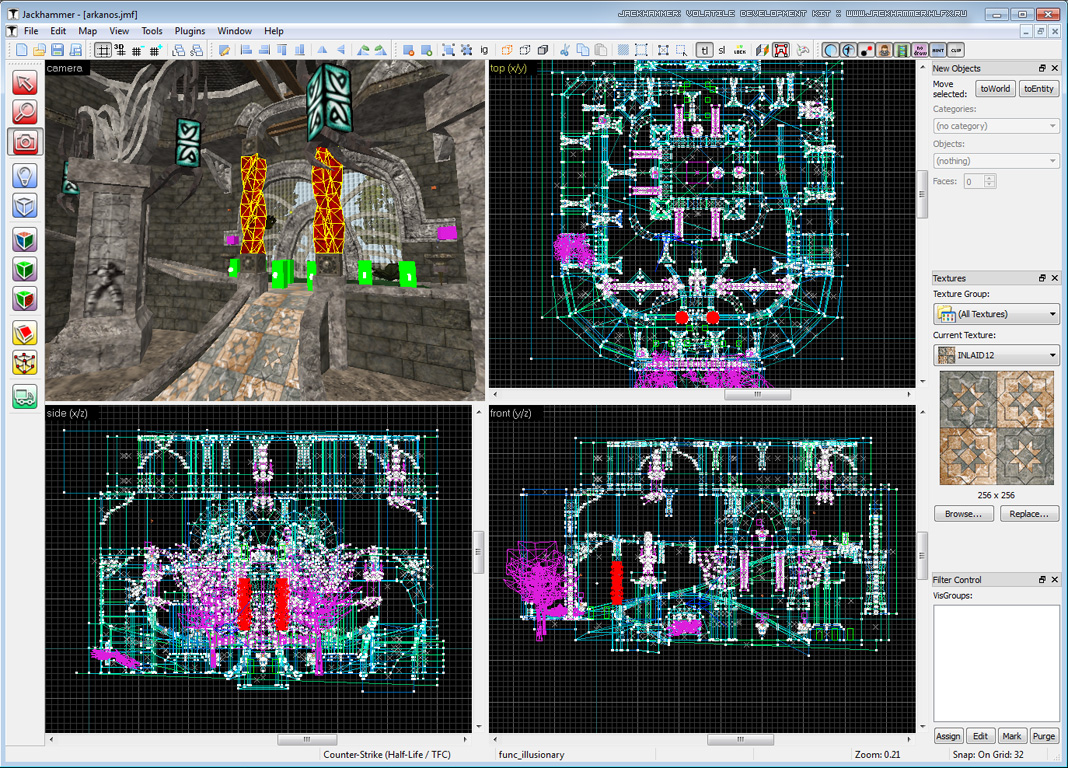This screenshot has height=768, width=1068.
Task: Click the Replace... texture button
Action: point(1029,514)
